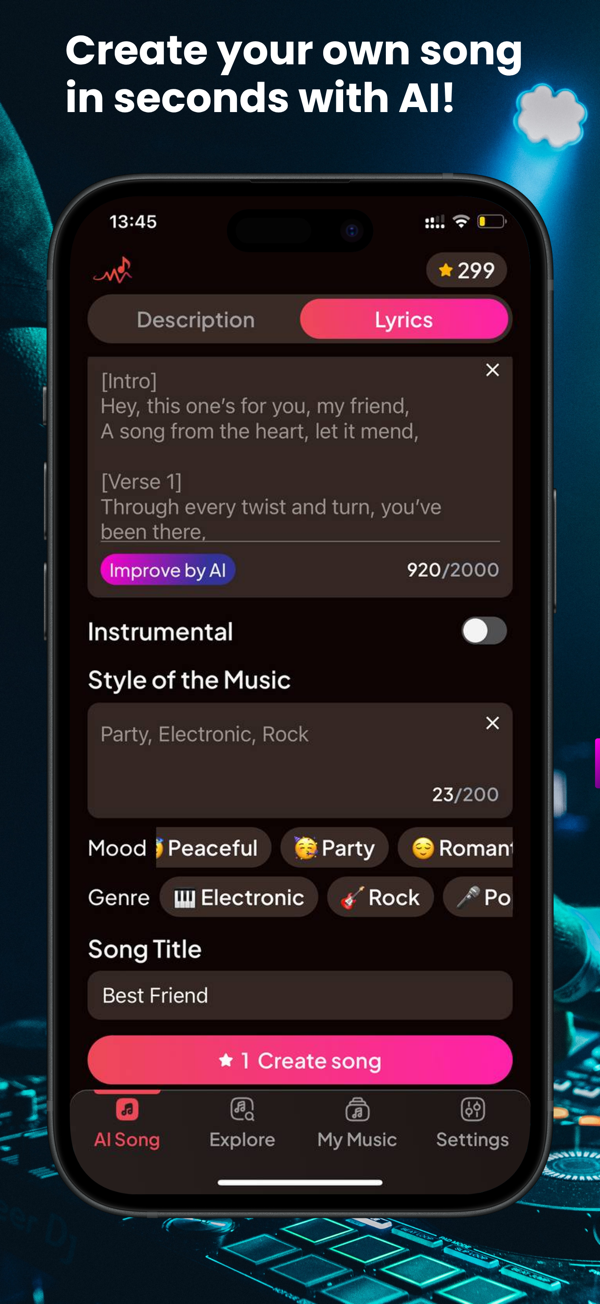This screenshot has width=600, height=1304.
Task: Open the 299 star credits badge
Action: pyautogui.click(x=467, y=270)
